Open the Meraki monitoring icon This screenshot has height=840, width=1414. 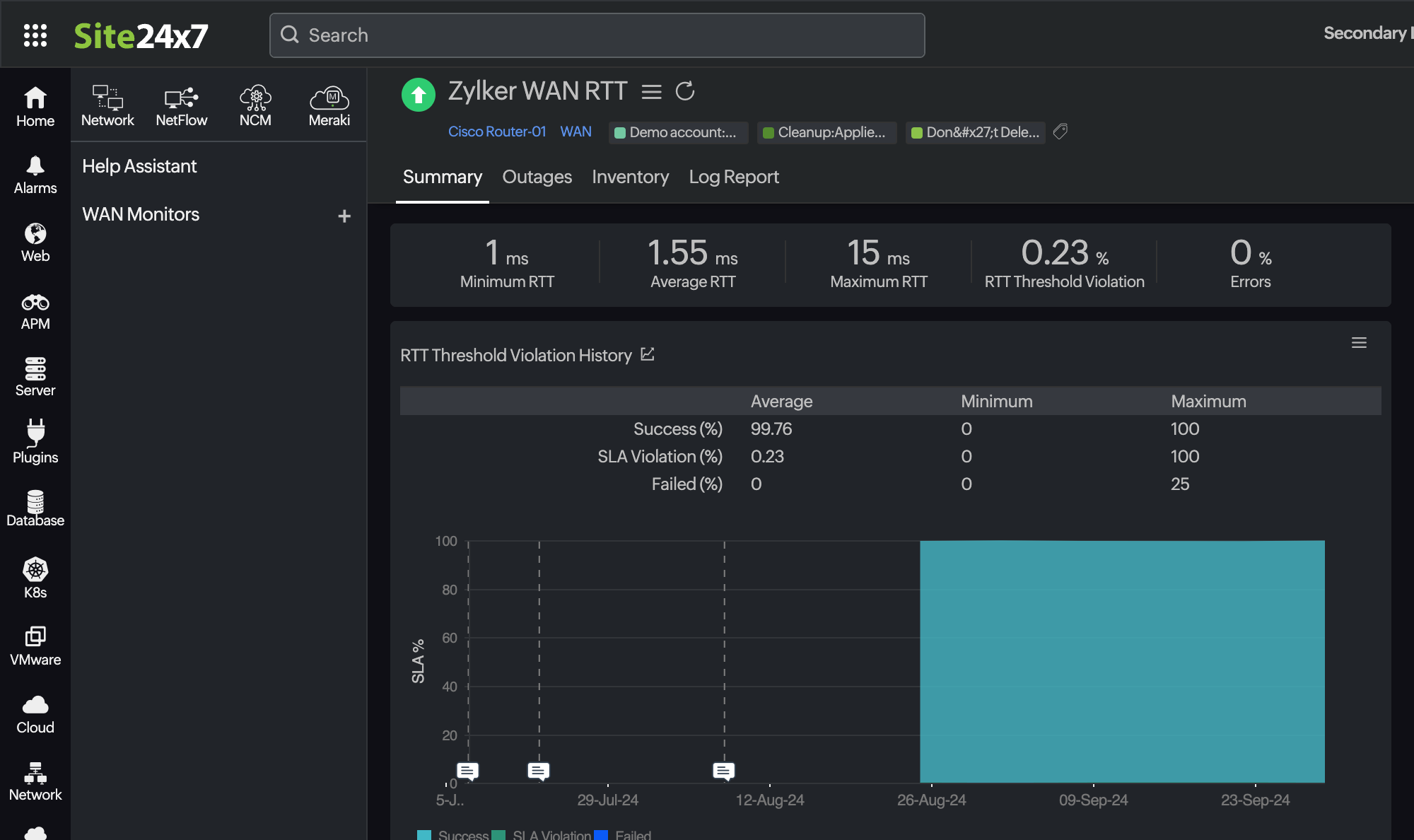(x=328, y=105)
